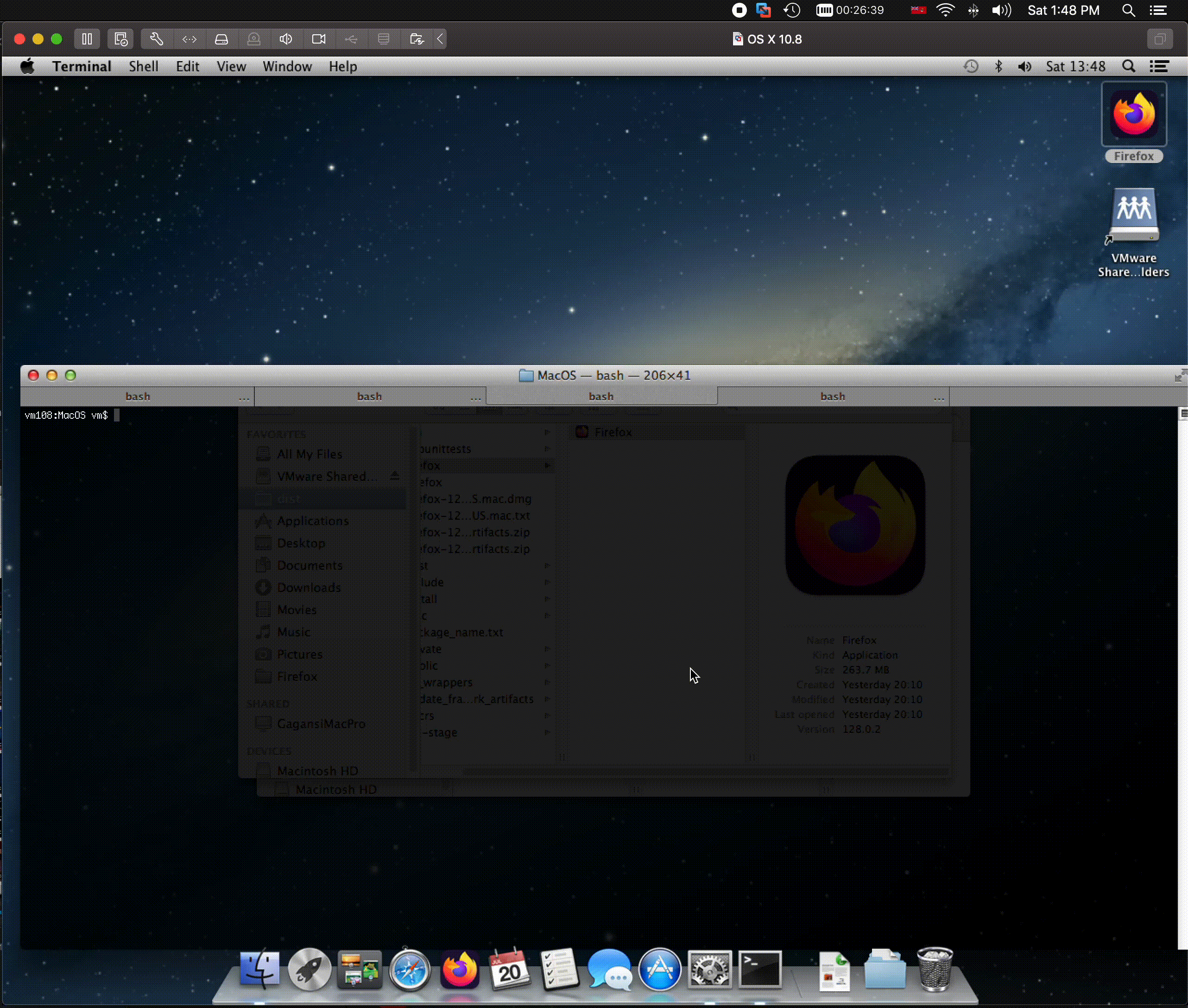Click the sound device icon in VMware toolbar
The image size is (1188, 1008).
coord(286,39)
